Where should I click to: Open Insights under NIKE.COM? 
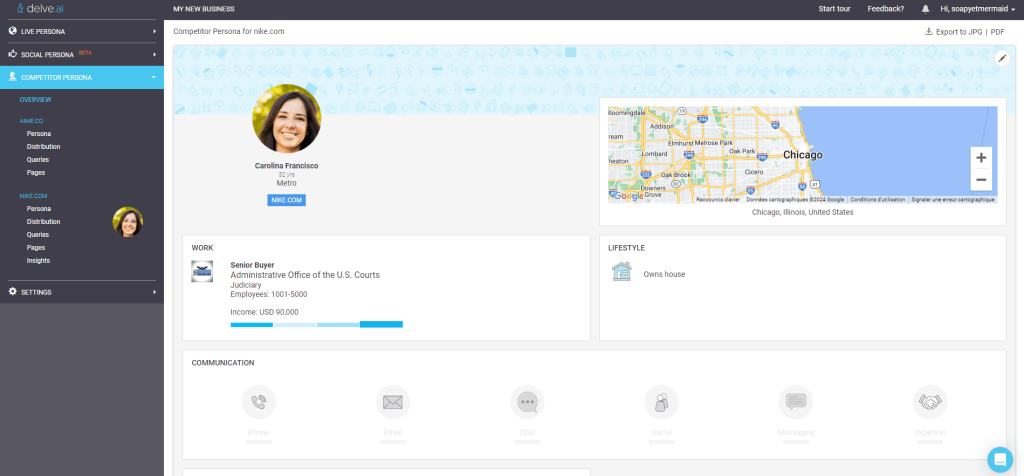tap(39, 261)
